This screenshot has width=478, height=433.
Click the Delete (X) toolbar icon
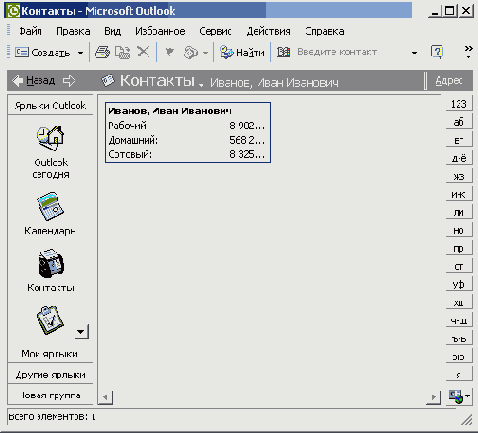tap(143, 52)
